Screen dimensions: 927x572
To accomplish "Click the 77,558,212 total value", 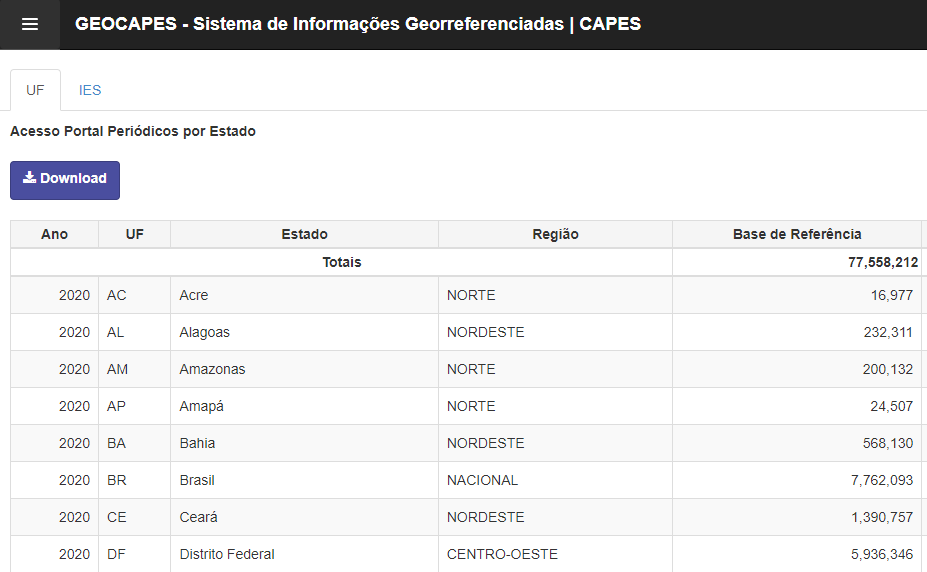I will [x=876, y=262].
